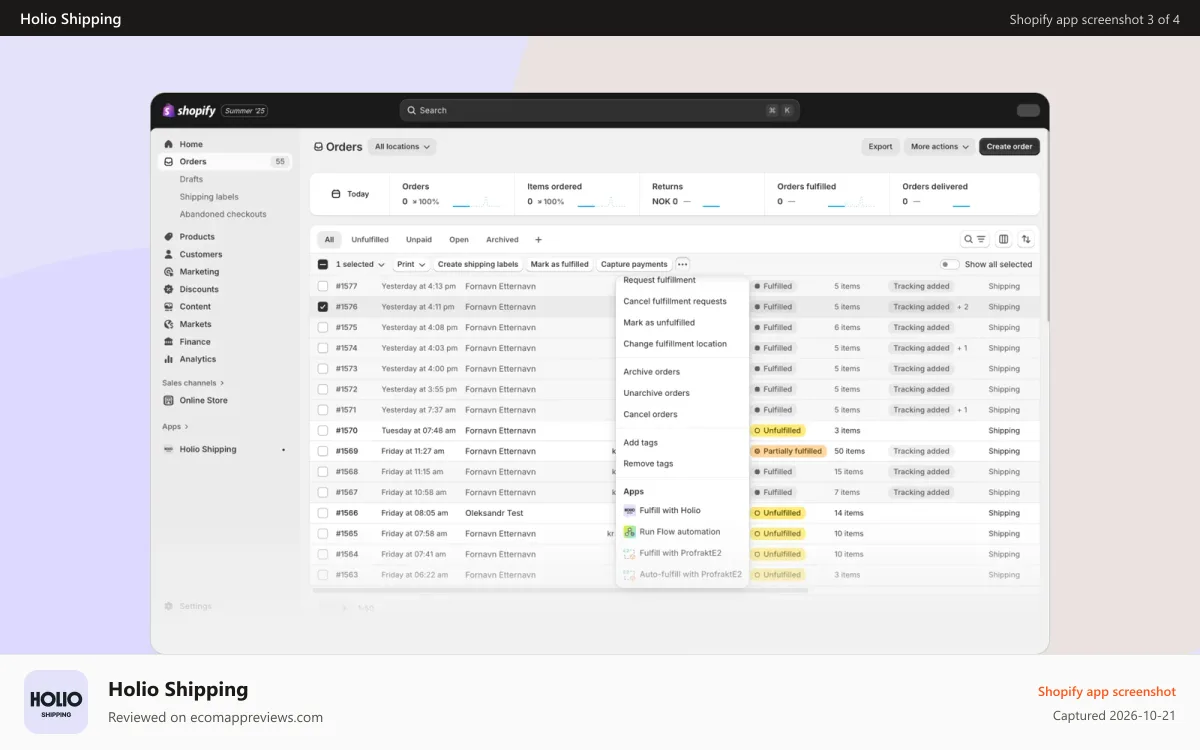Check the box for order #1566
This screenshot has height=750, width=1200.
point(323,513)
